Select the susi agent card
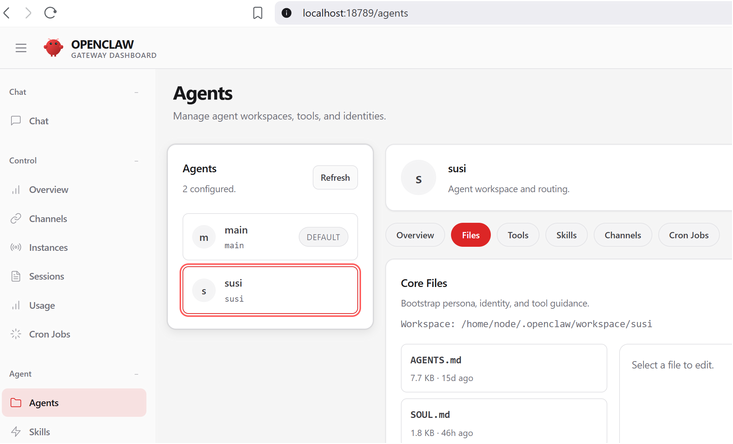This screenshot has width=733, height=444. (x=270, y=290)
